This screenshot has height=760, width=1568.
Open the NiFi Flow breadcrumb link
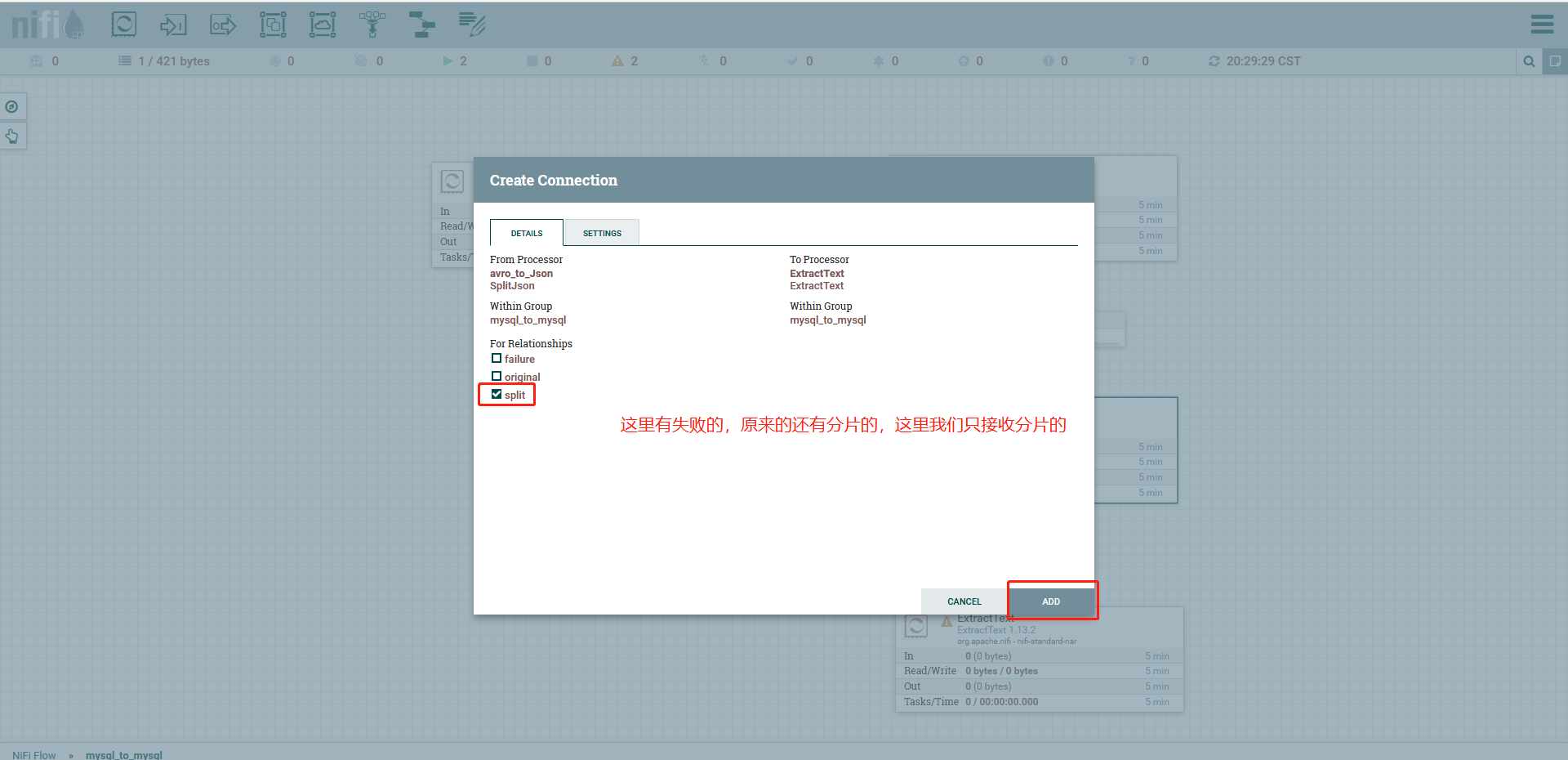[x=34, y=755]
